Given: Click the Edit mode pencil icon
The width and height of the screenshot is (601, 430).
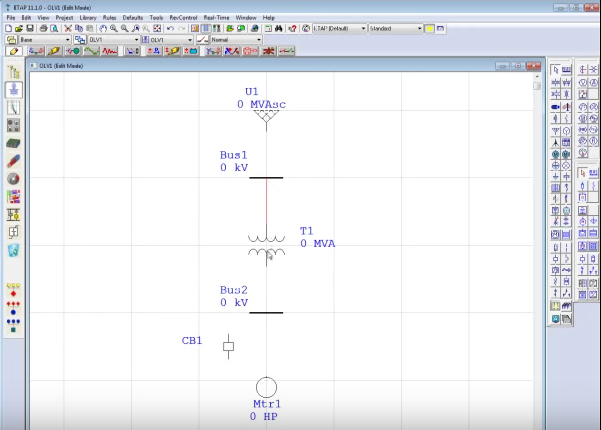Looking at the screenshot, I should [x=14, y=51].
